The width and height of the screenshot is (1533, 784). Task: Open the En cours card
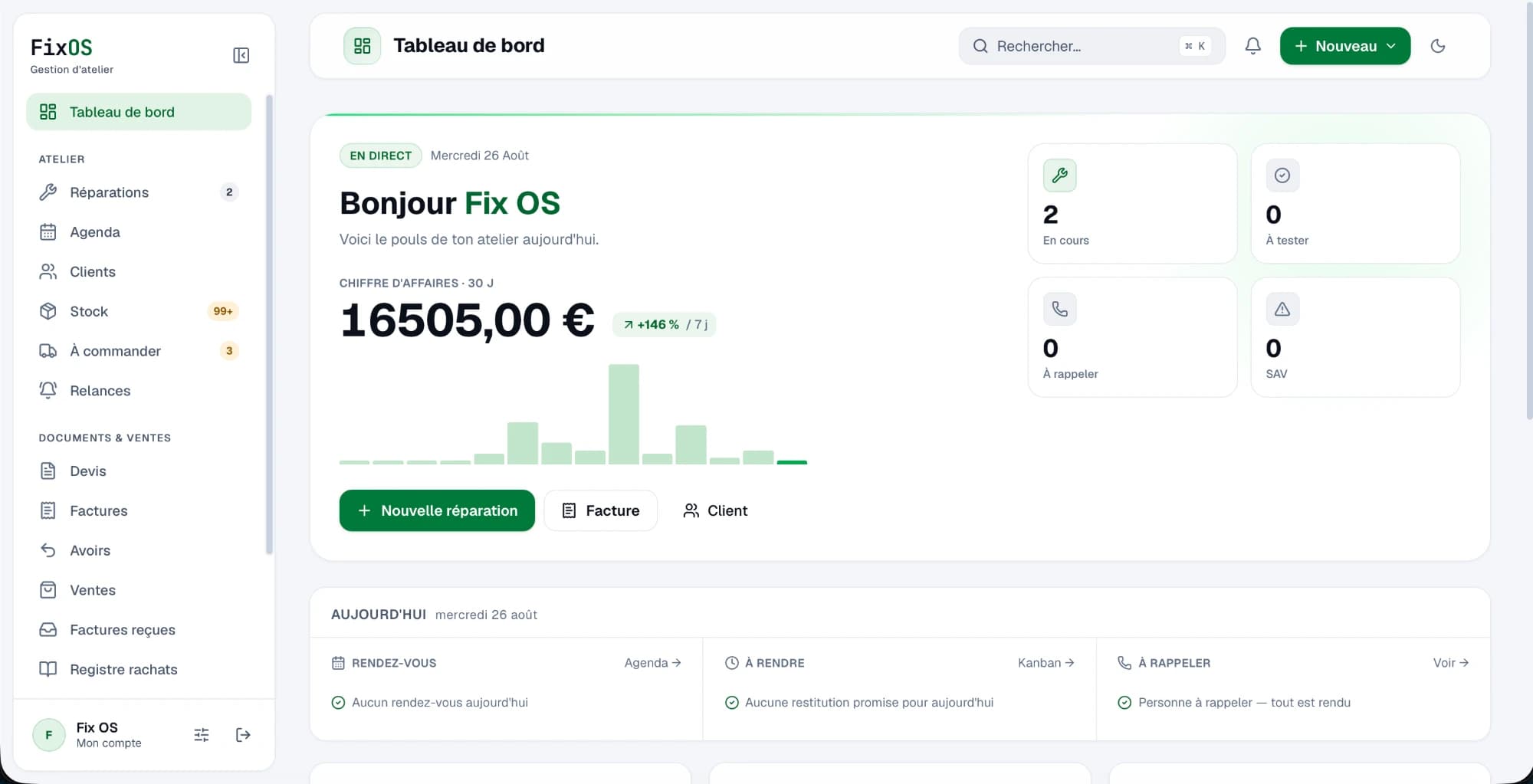pos(1132,204)
